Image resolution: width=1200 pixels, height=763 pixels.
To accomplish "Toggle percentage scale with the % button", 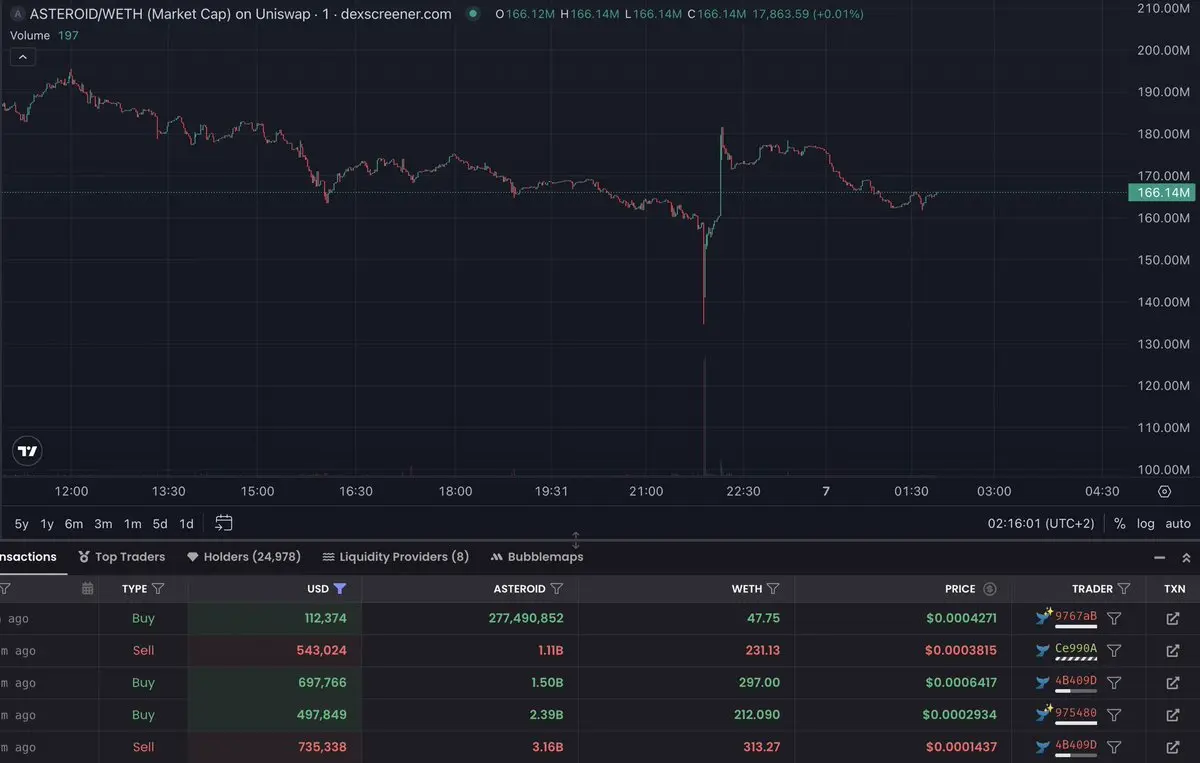I will pyautogui.click(x=1119, y=524).
